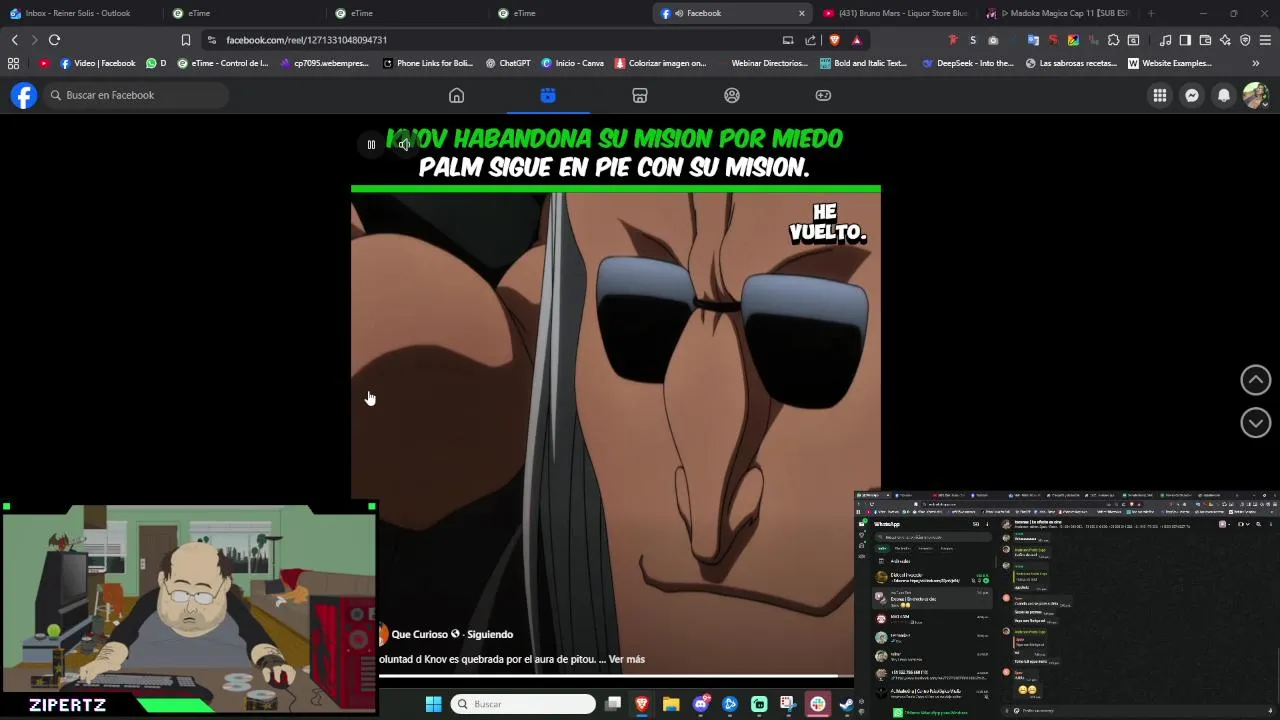
Task: Switch to the Inbox - Reiner Solis - Outlook tab
Action: click(78, 13)
